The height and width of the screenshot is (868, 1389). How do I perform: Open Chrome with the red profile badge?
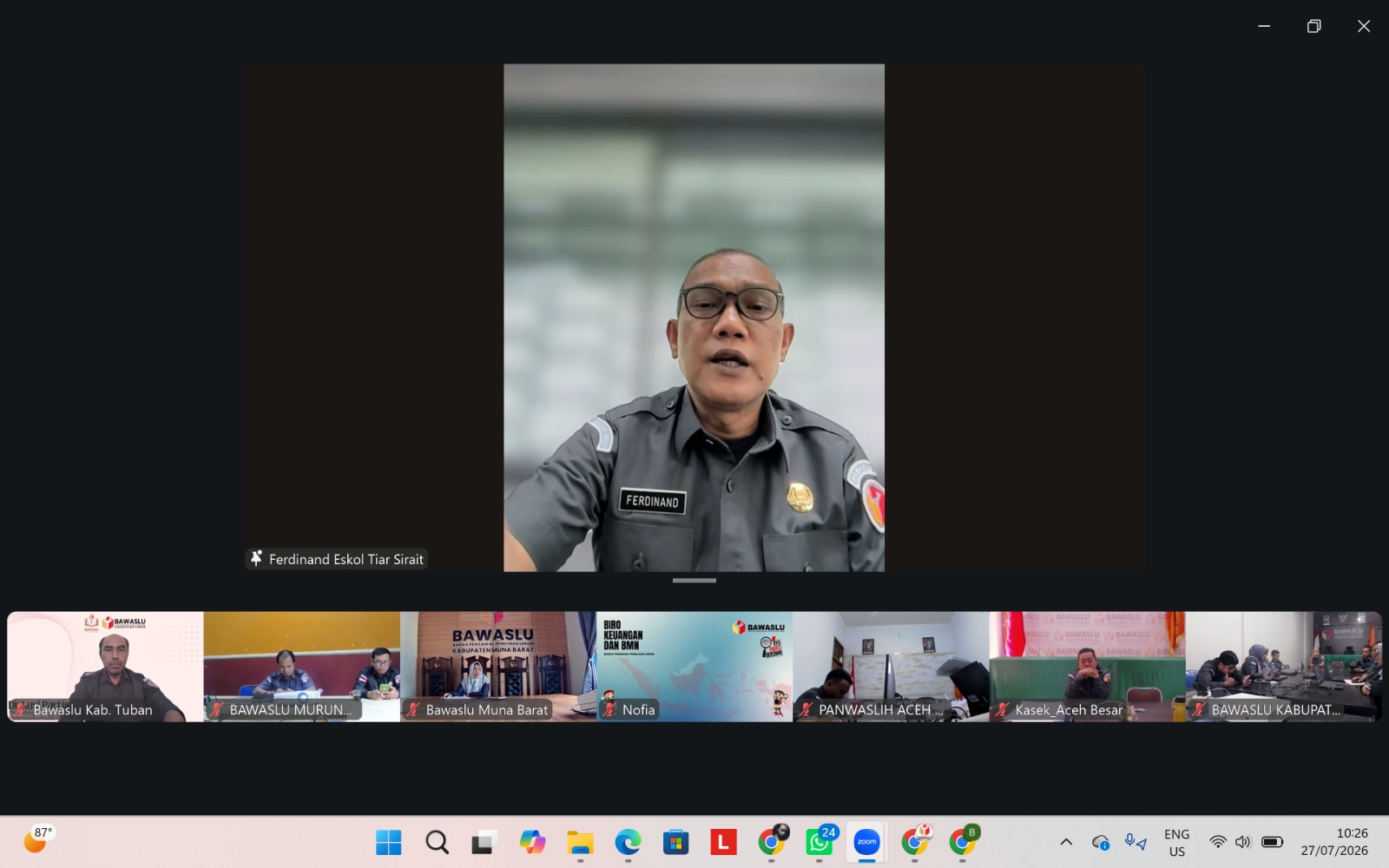click(x=915, y=840)
